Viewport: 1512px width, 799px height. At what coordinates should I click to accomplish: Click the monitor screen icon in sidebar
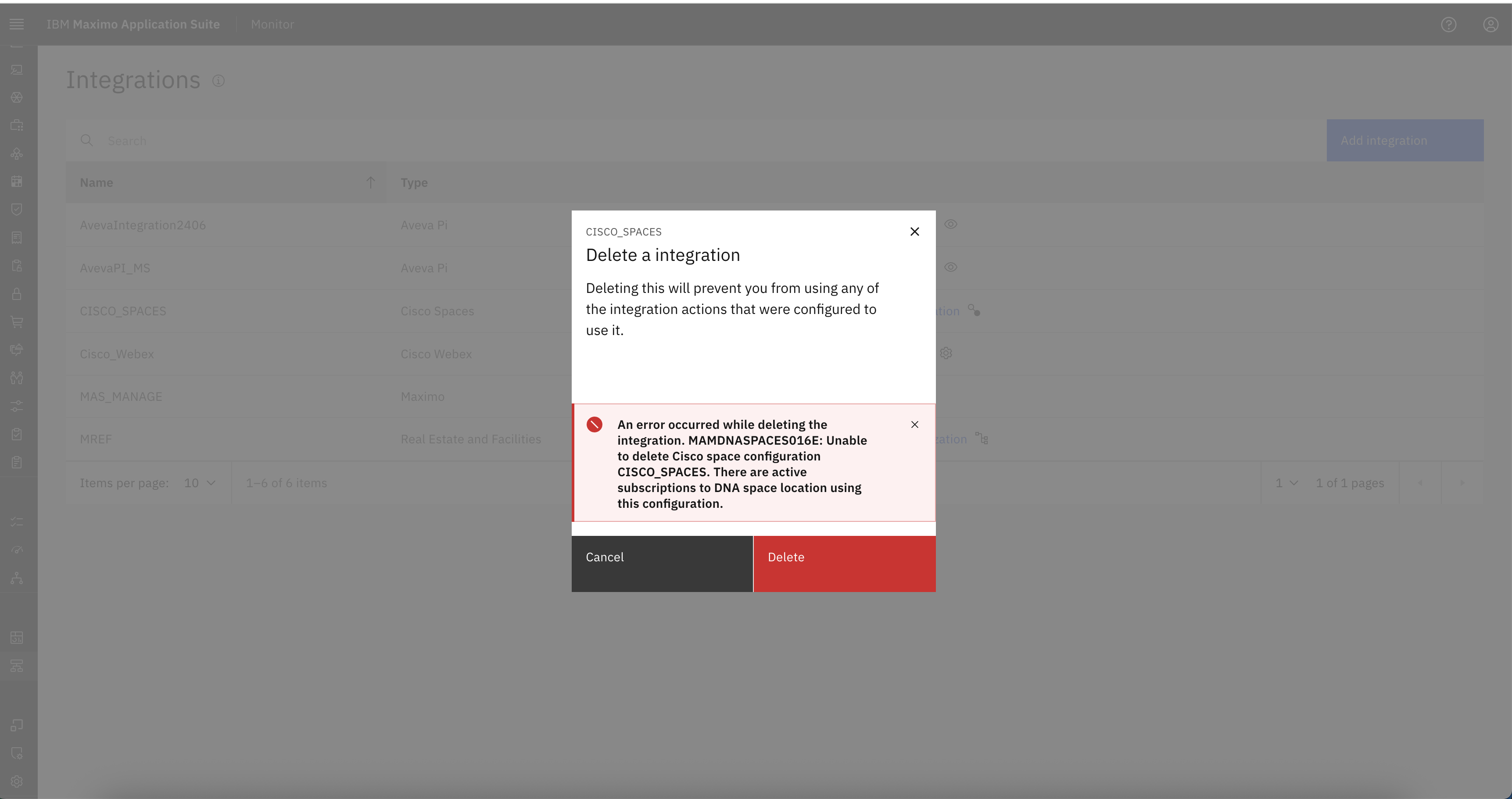[x=16, y=70]
